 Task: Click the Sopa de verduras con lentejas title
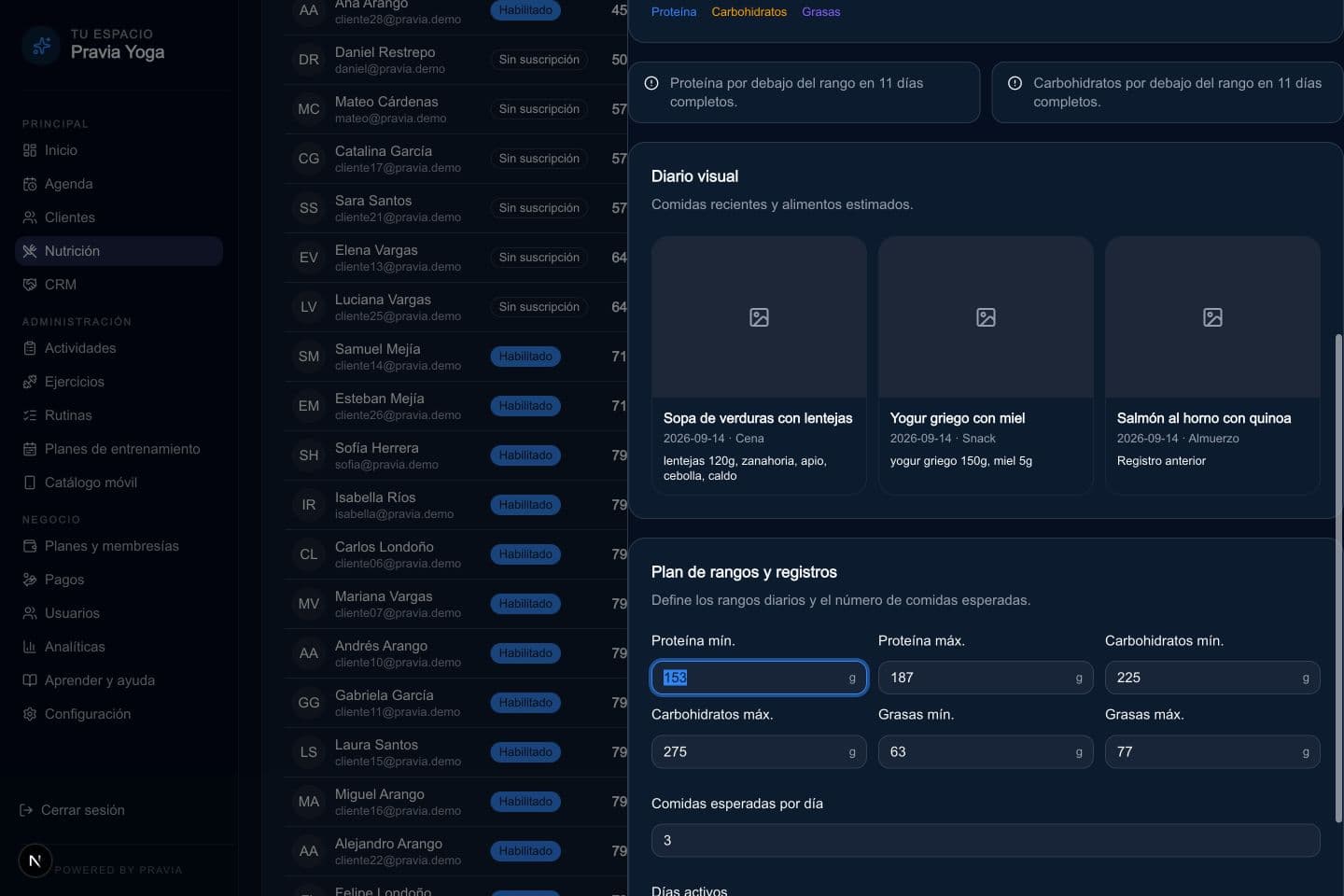pos(758,418)
